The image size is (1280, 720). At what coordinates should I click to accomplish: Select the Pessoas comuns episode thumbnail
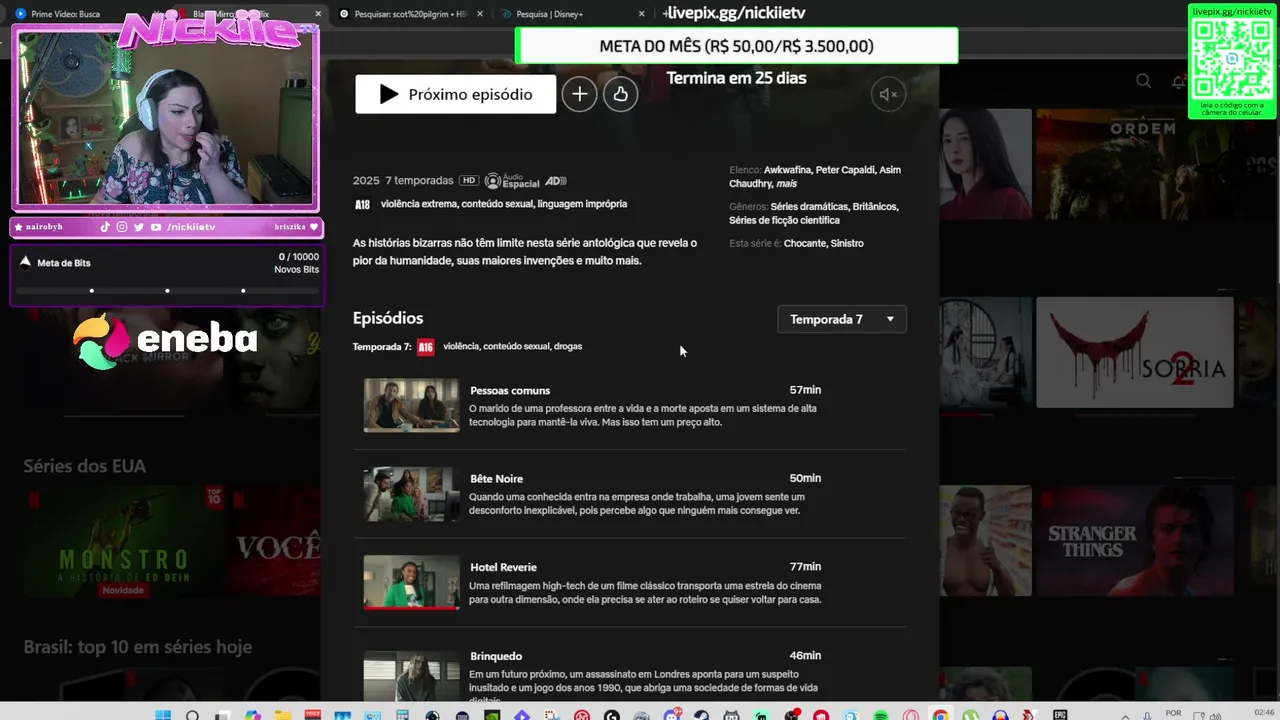tap(411, 405)
